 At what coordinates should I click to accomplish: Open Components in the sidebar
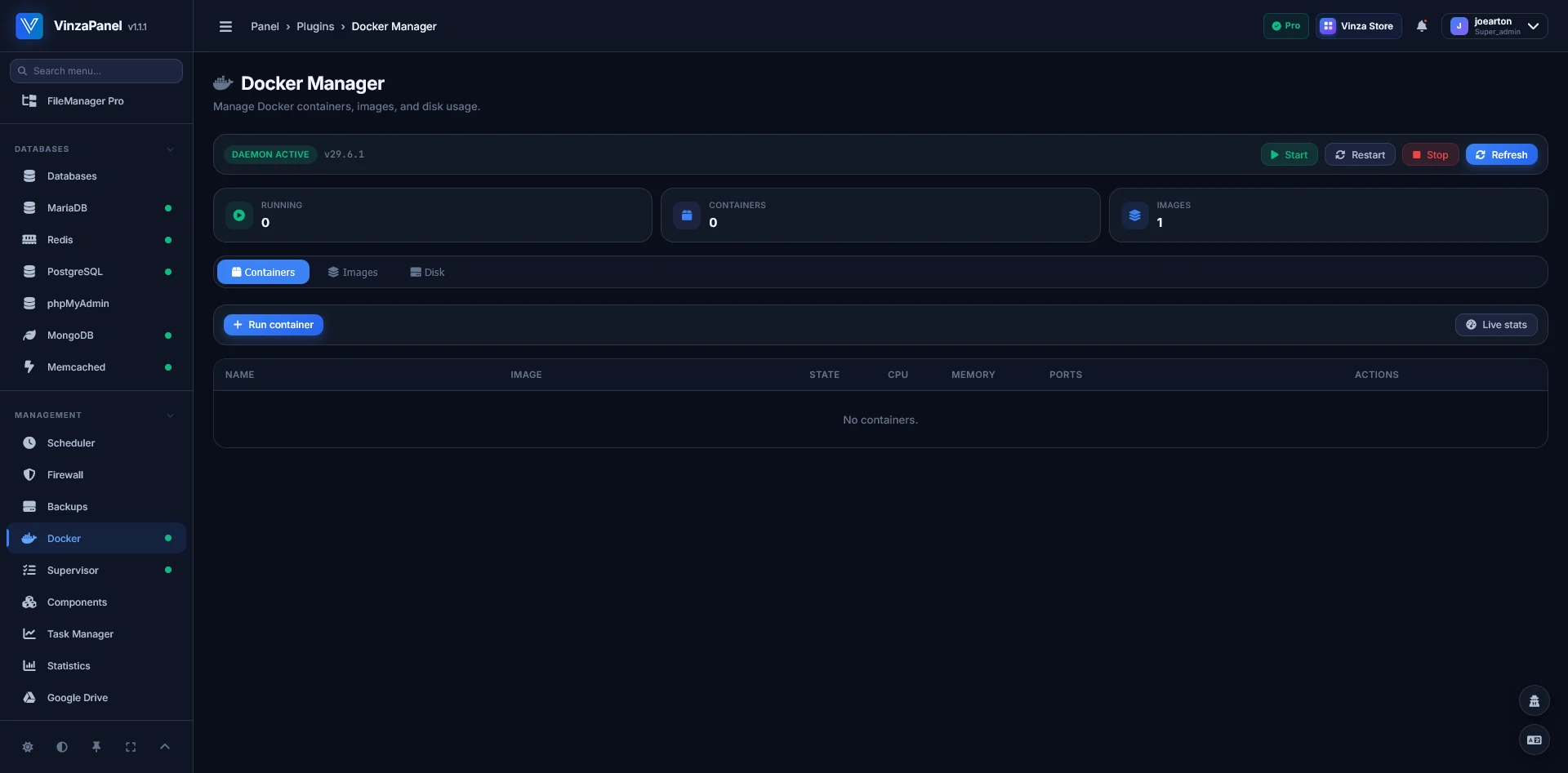(x=96, y=602)
